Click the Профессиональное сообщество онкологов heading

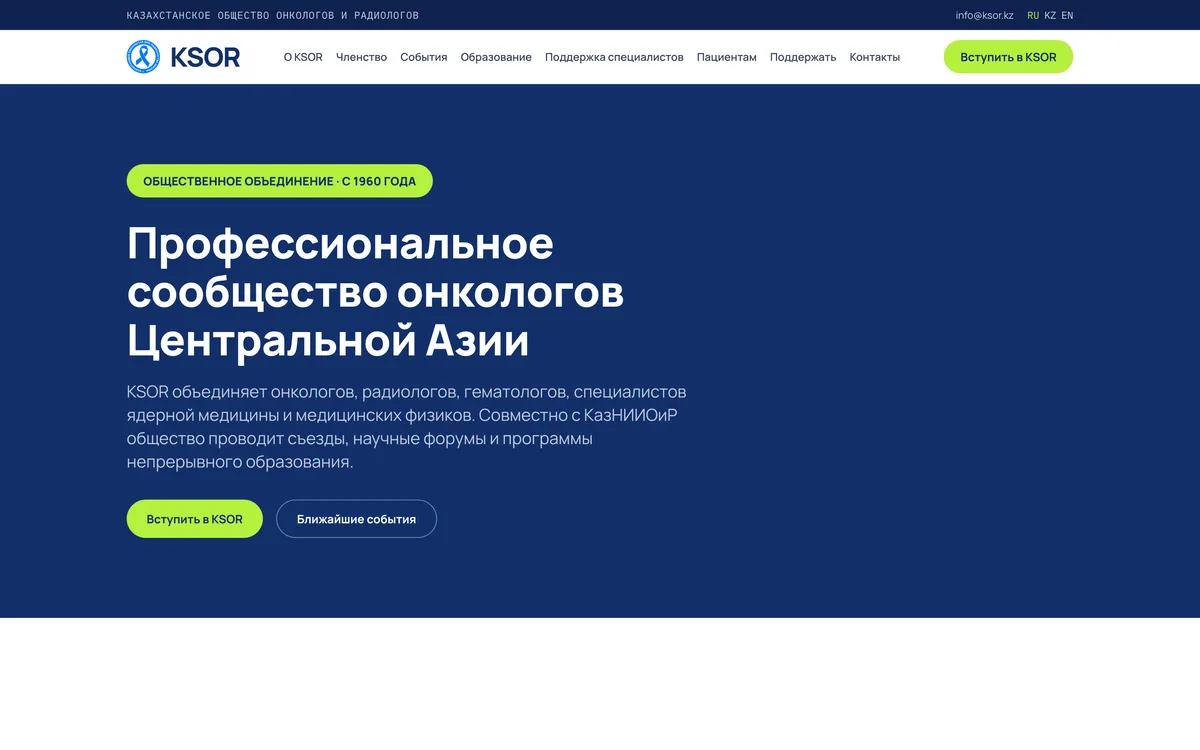(375, 293)
